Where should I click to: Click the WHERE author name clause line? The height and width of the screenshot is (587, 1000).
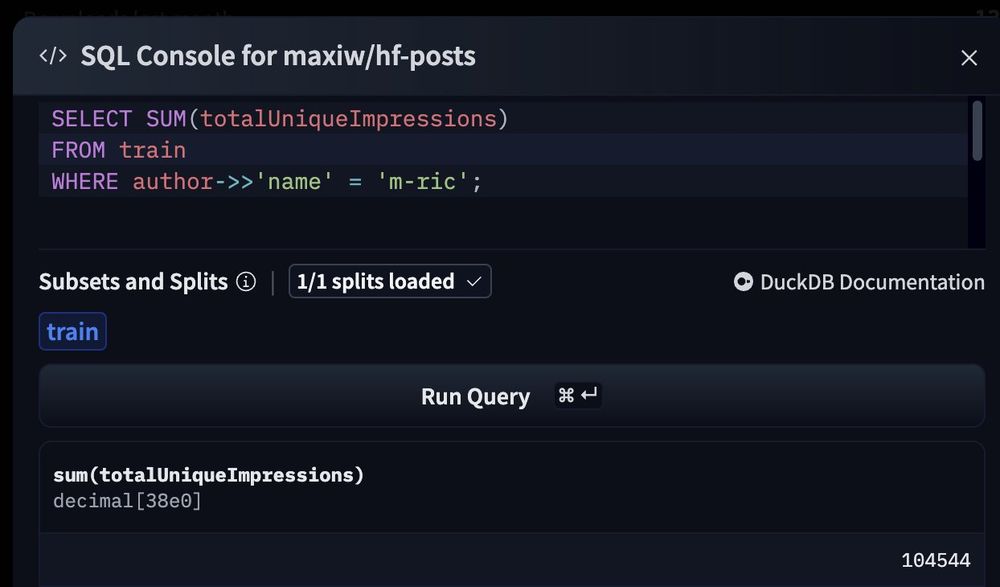point(267,182)
